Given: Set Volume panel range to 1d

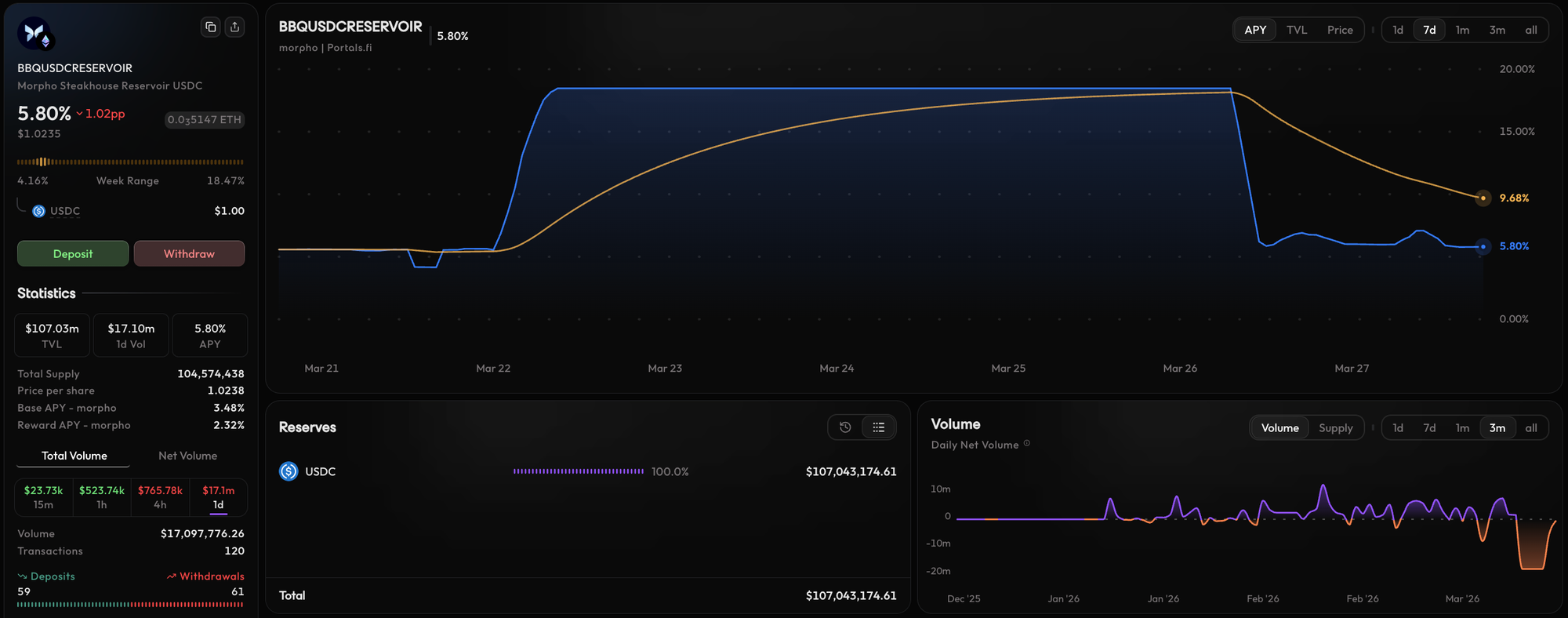Looking at the screenshot, I should pos(1398,427).
